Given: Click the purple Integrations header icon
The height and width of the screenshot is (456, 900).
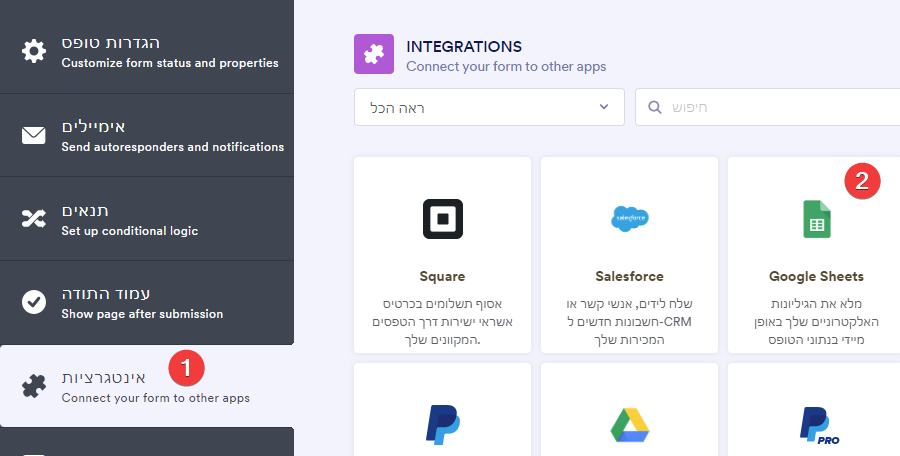Looking at the screenshot, I should click(374, 54).
